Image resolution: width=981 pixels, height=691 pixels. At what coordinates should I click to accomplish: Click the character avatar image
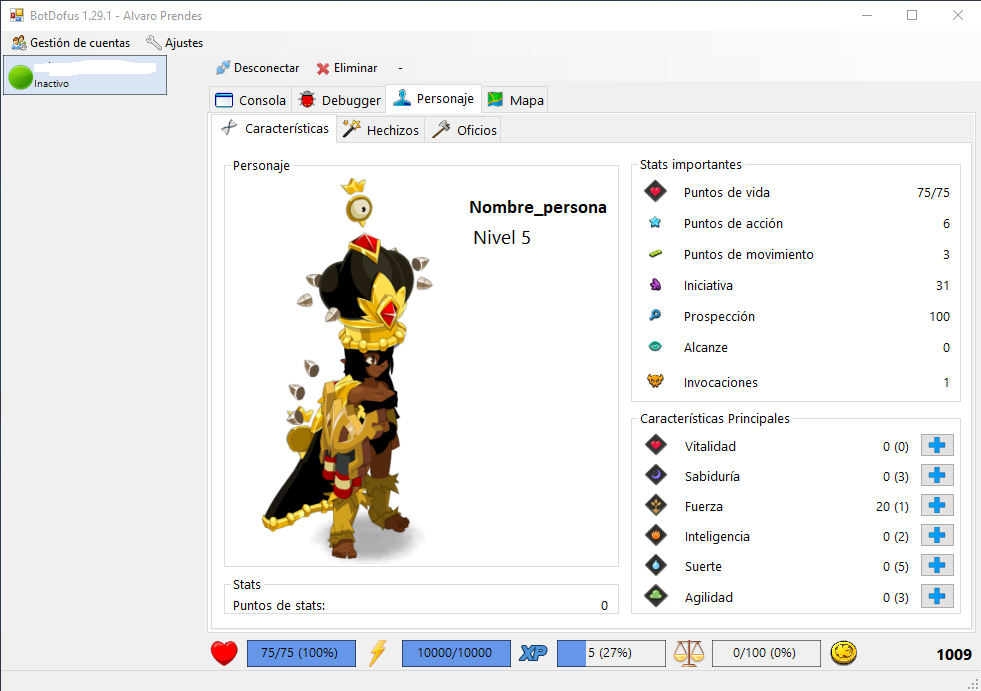coord(347,369)
